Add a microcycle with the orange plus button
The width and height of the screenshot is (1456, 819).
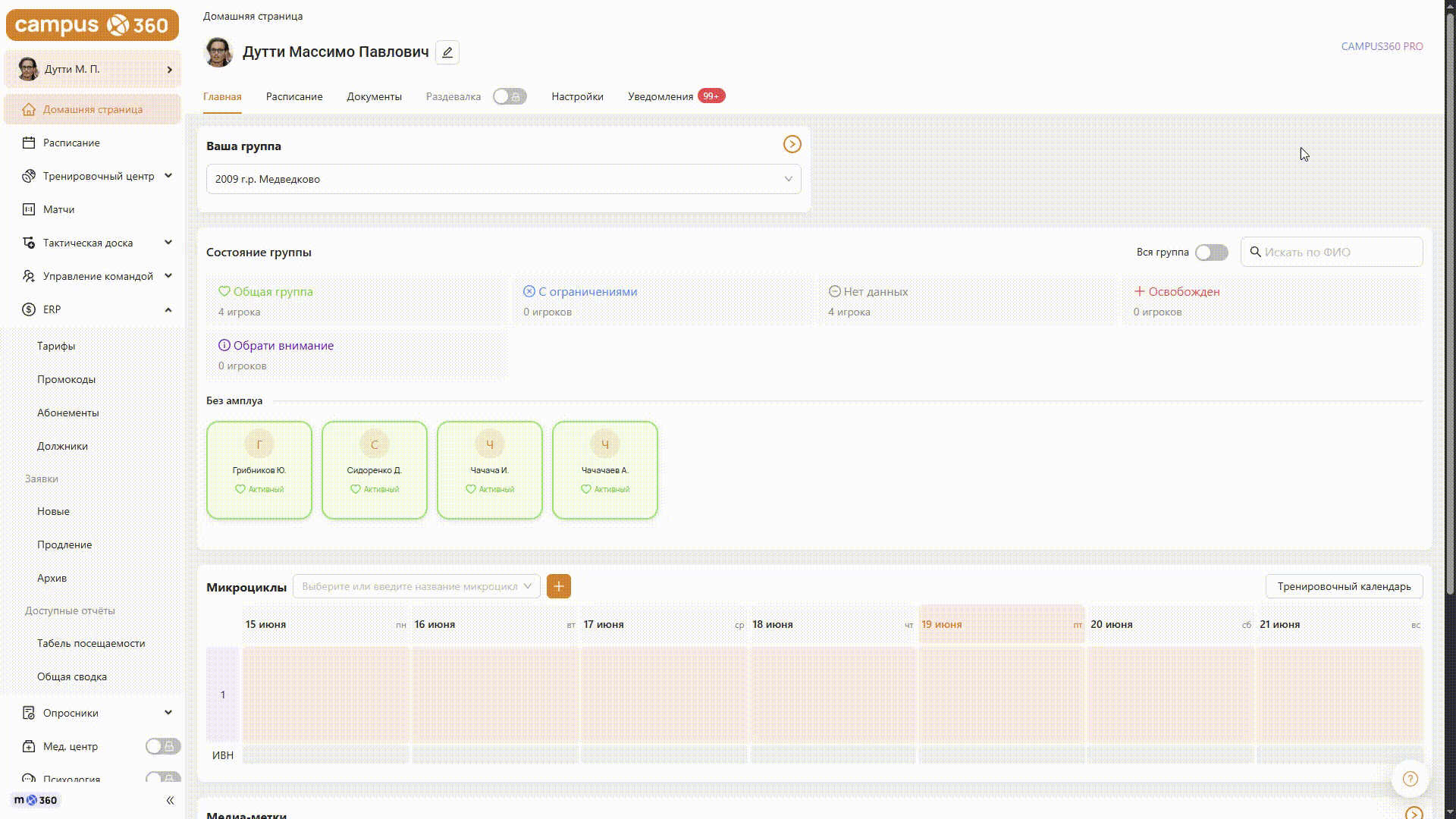click(559, 586)
